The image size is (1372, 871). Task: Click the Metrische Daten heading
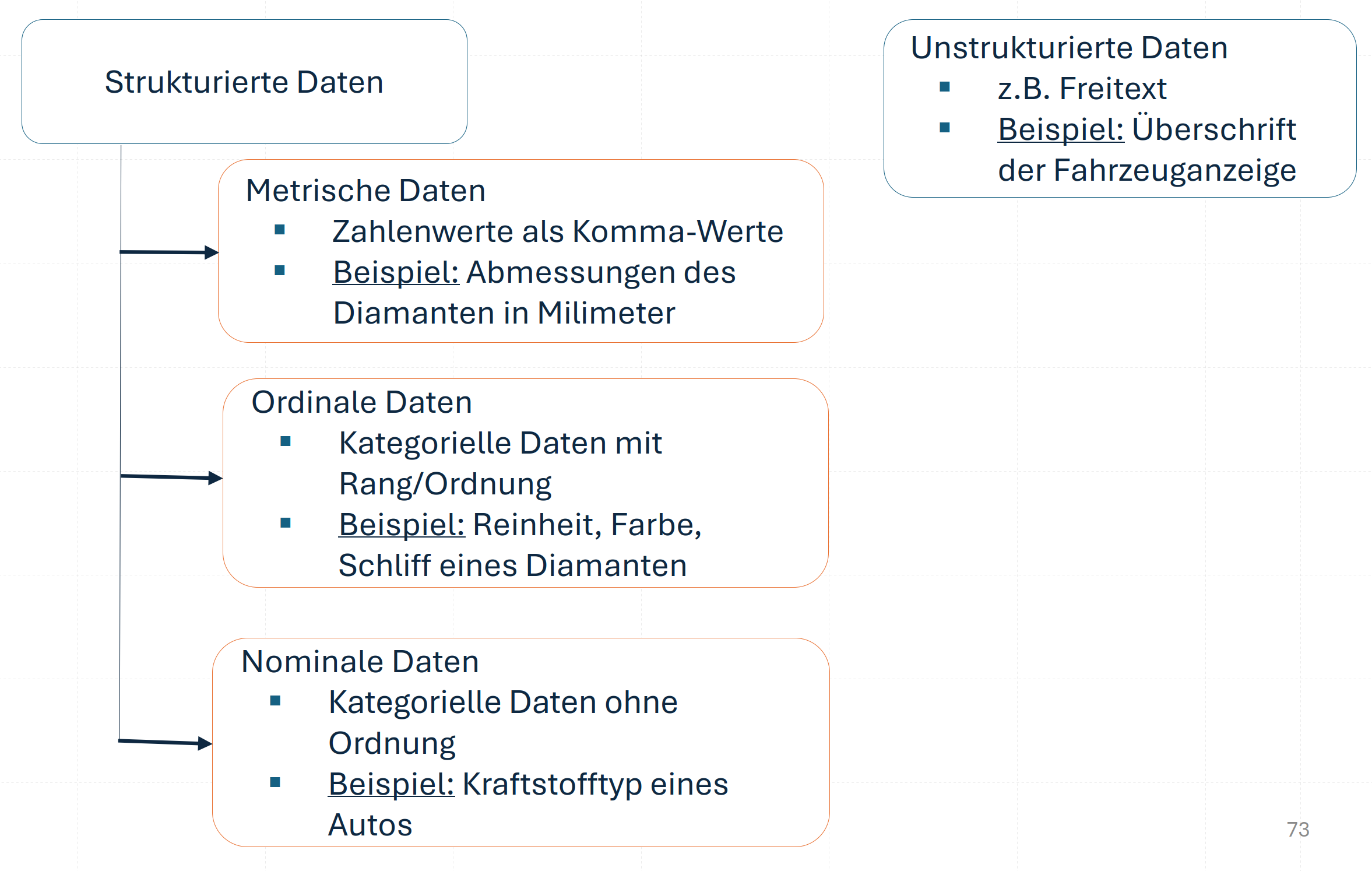(365, 191)
